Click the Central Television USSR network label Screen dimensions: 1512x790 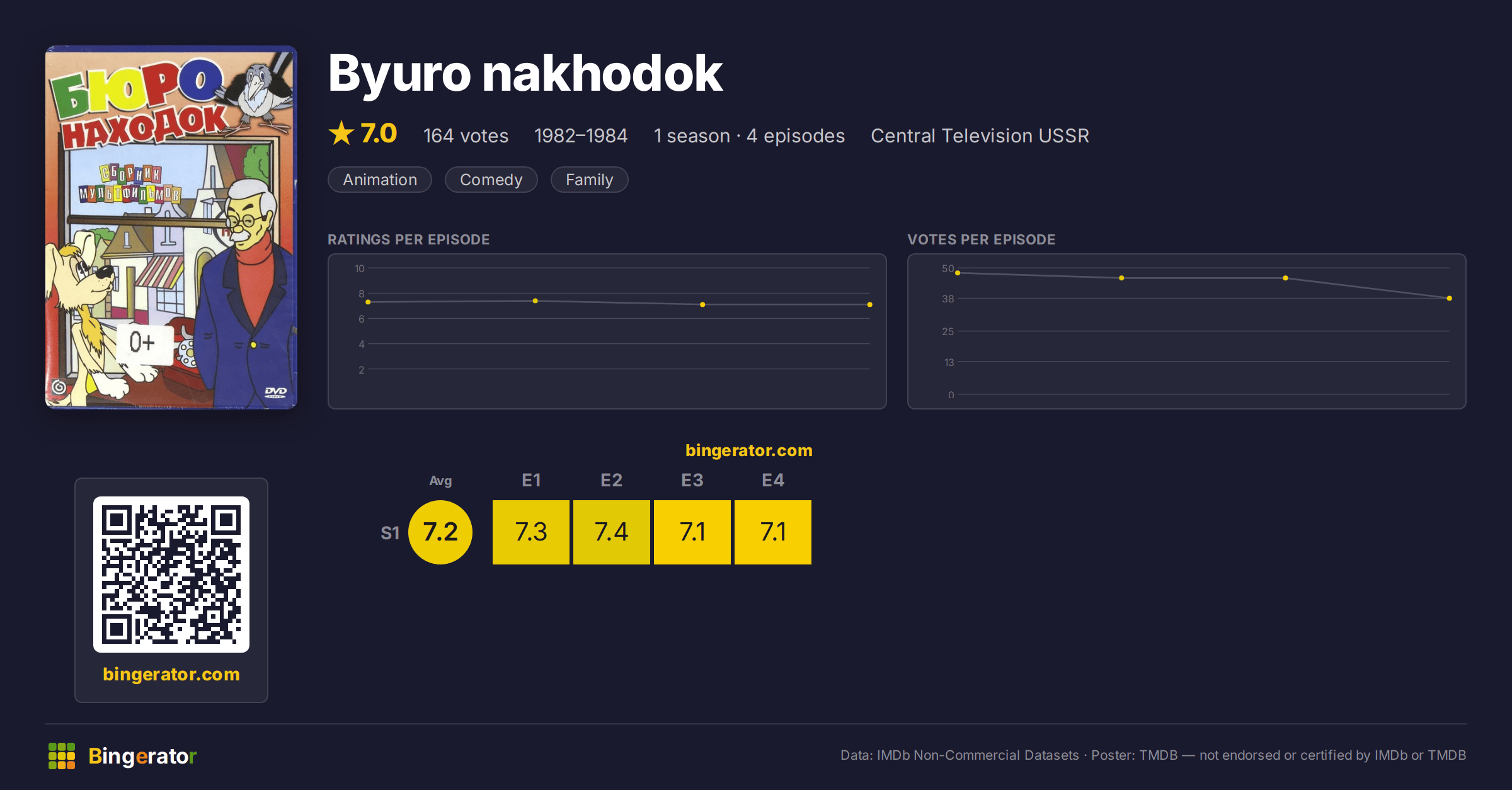point(980,135)
